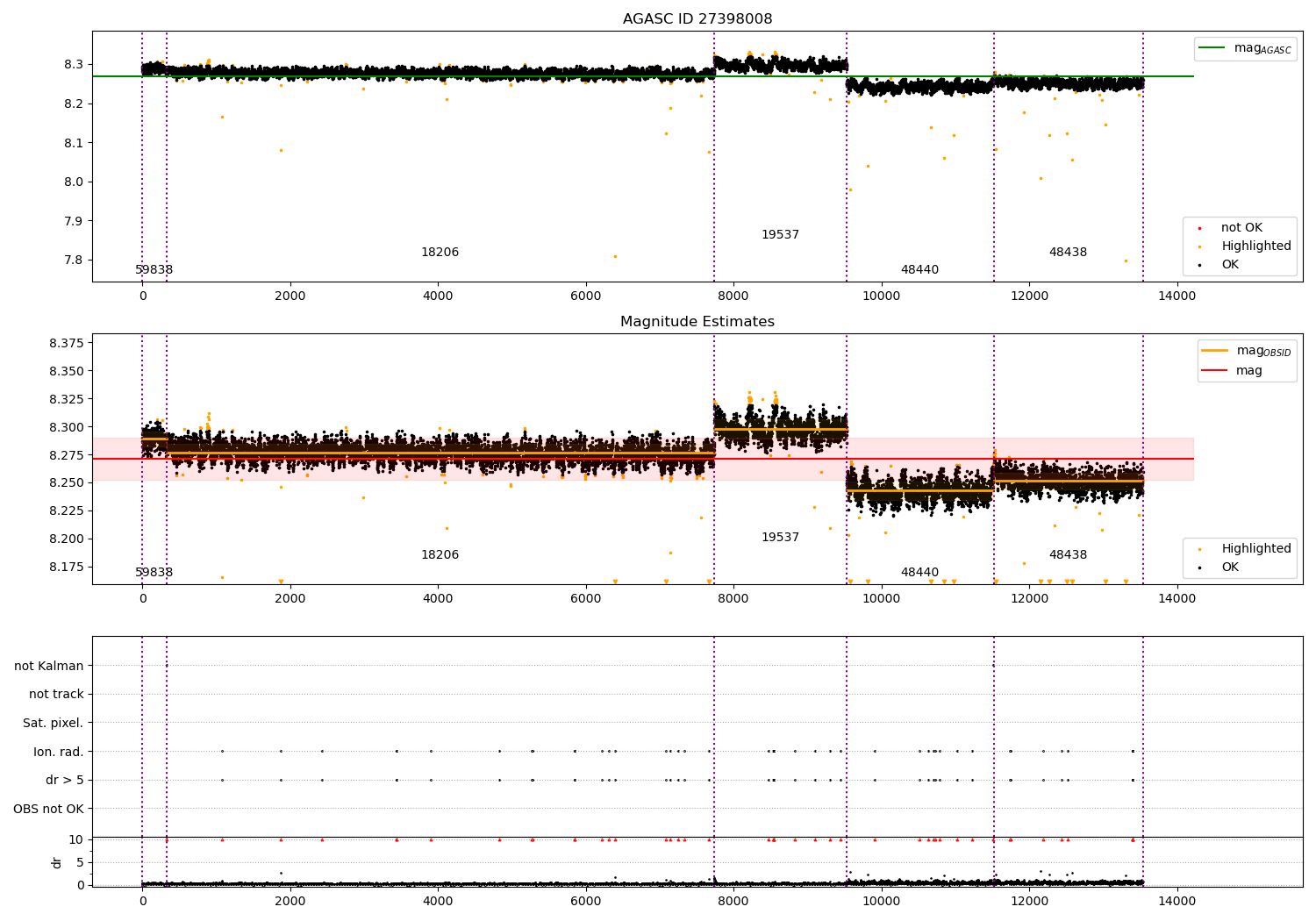Screen dimensions: 1316x921
Task: Click the 8.375 tick label on middle plot
Action: (x=67, y=343)
